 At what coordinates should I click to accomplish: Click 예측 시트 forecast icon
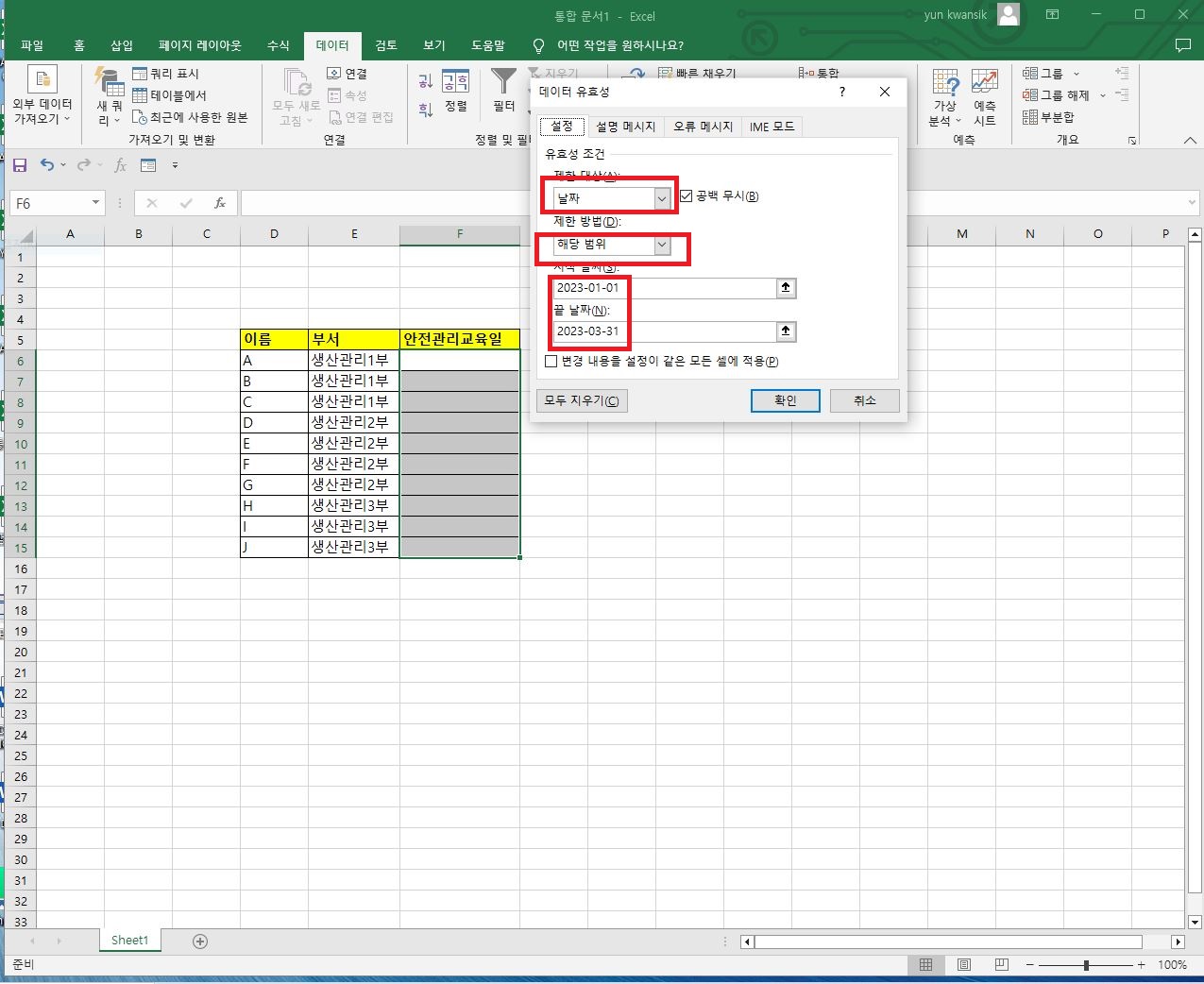(x=985, y=96)
